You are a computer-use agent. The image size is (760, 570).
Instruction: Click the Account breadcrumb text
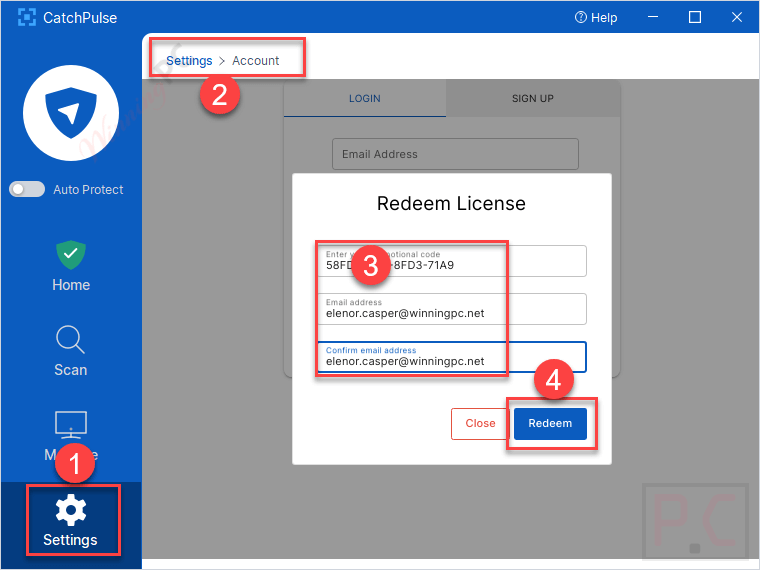255,61
